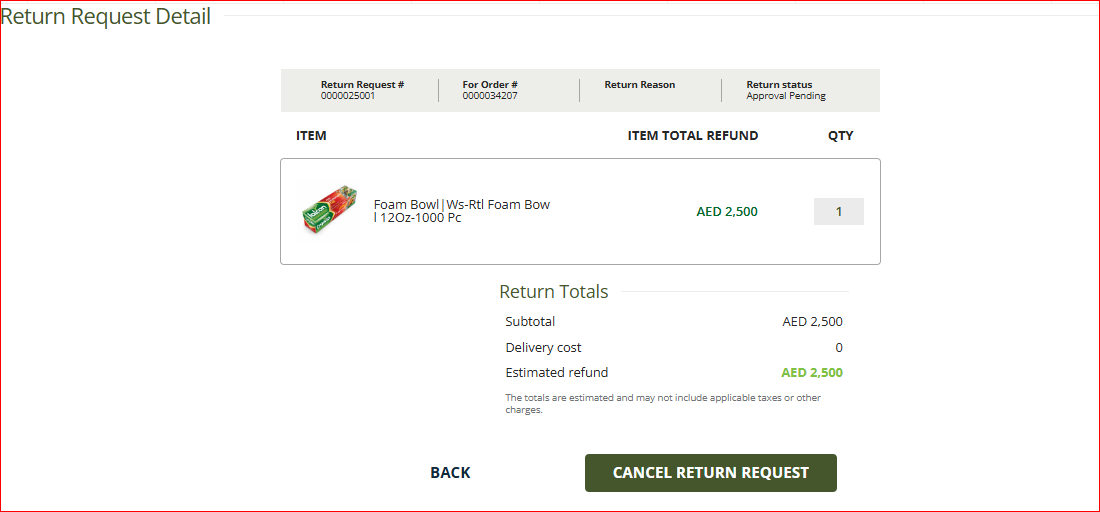Open the Foam Bowl product name link
Image resolution: width=1100 pixels, height=512 pixels.
click(461, 211)
